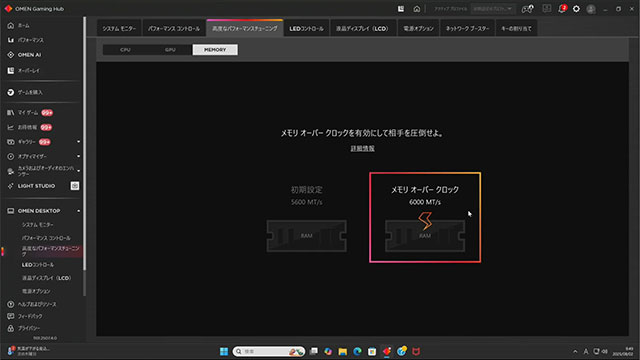640x360 pixels.
Task: Switch to the システム モニター tab
Action: point(119,29)
